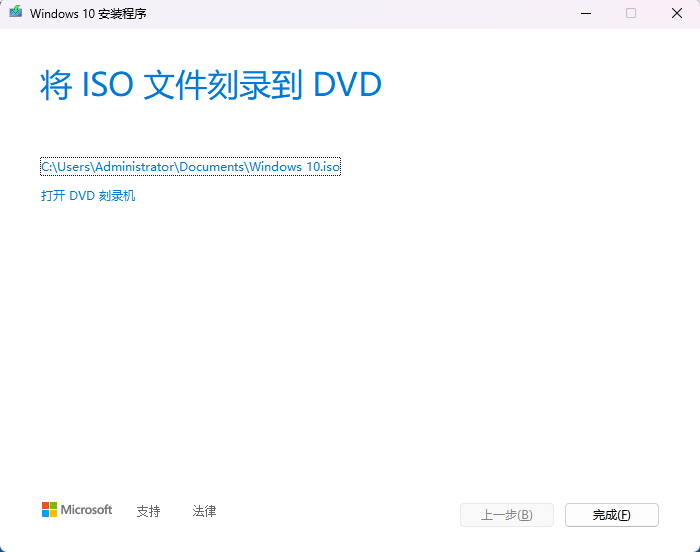The width and height of the screenshot is (700, 552).
Task: Click the 将 ISO 文件刻录到 DVD heading
Action: pos(211,85)
